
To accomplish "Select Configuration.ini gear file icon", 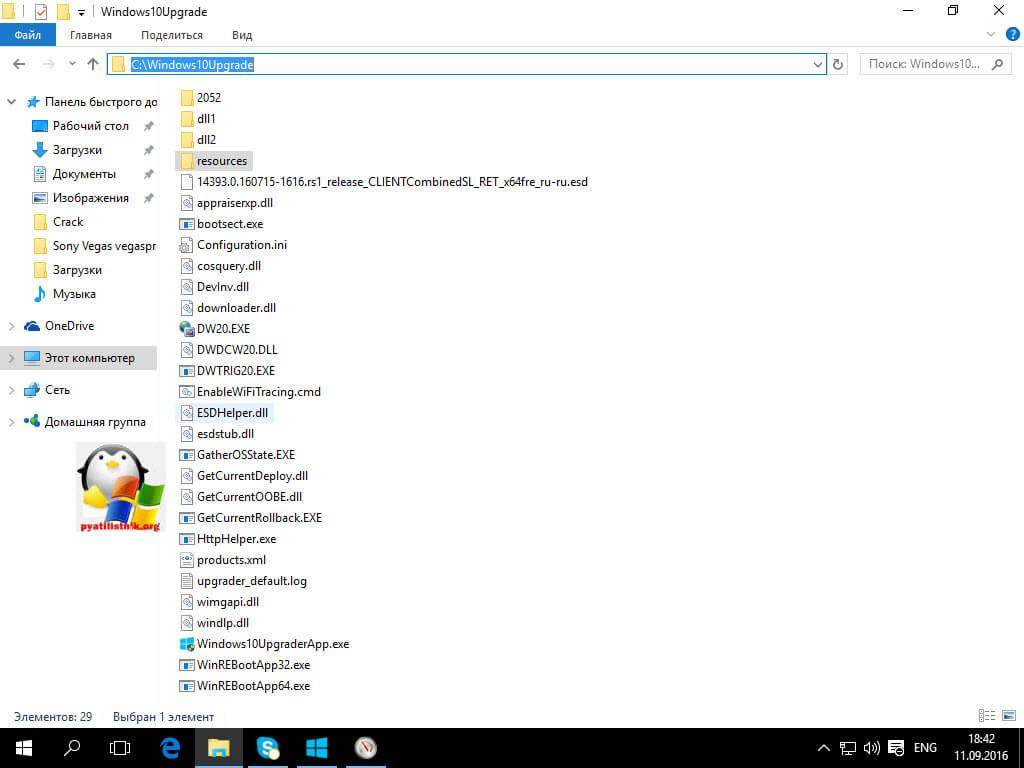I will tap(187, 245).
